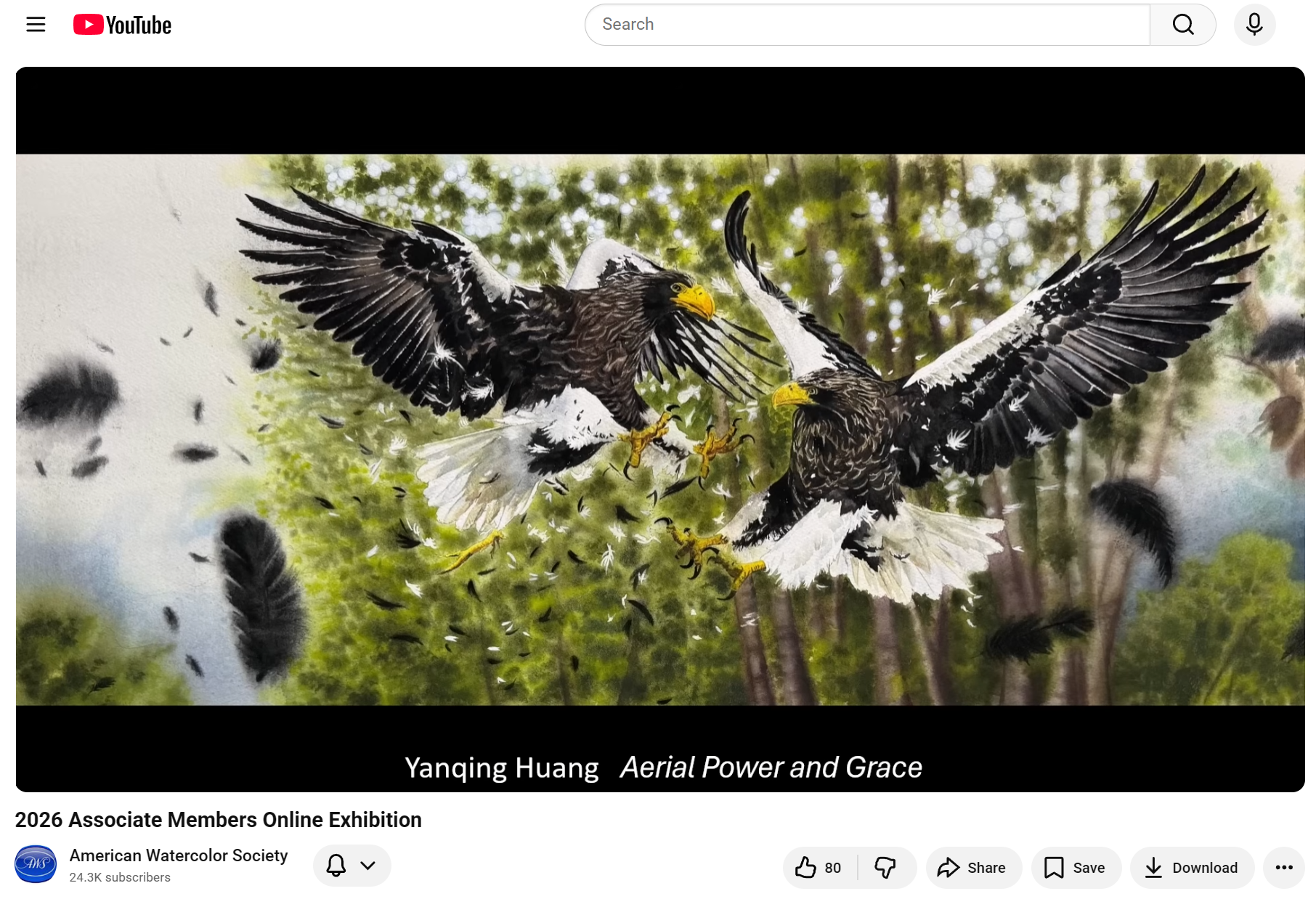Click the notification bell icon
This screenshot has width=1316, height=899.
tap(336, 866)
